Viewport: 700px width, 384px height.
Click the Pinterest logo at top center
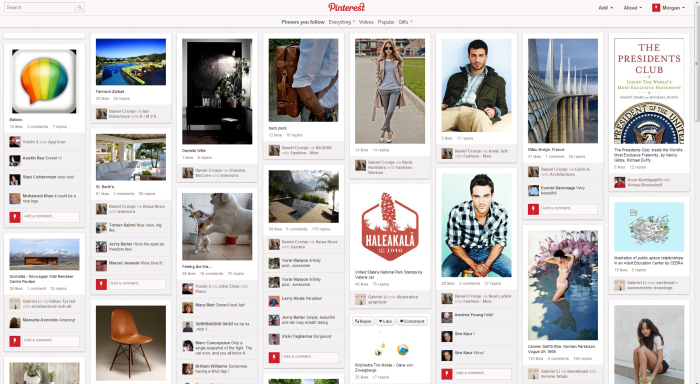tap(346, 7)
